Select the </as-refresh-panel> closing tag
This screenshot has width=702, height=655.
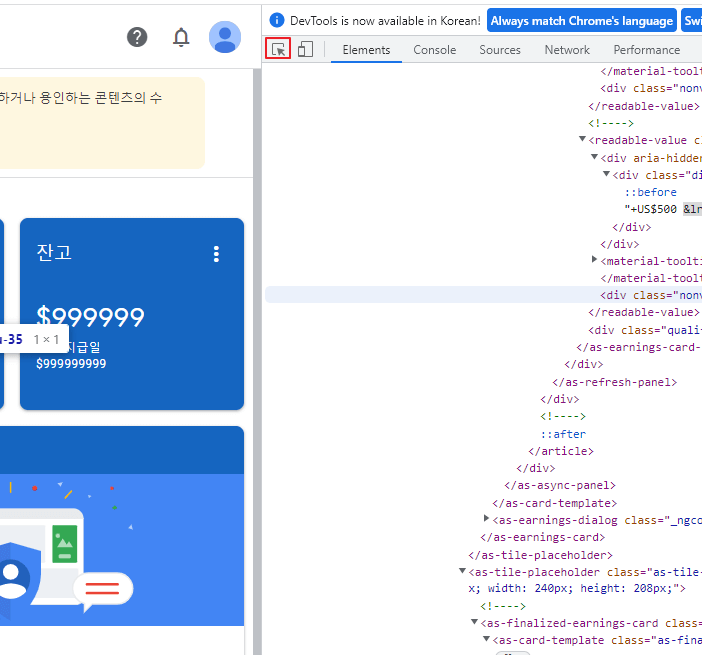tap(615, 382)
